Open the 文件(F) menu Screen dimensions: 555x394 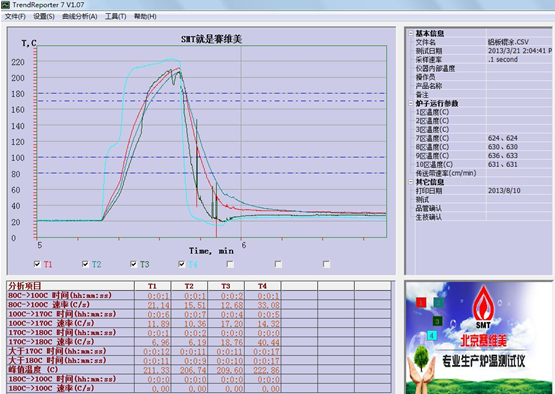15,17
